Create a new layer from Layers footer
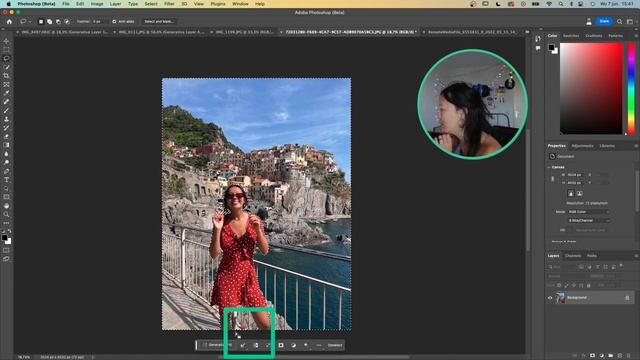Viewport: 640px width, 360px height. tap(620, 356)
